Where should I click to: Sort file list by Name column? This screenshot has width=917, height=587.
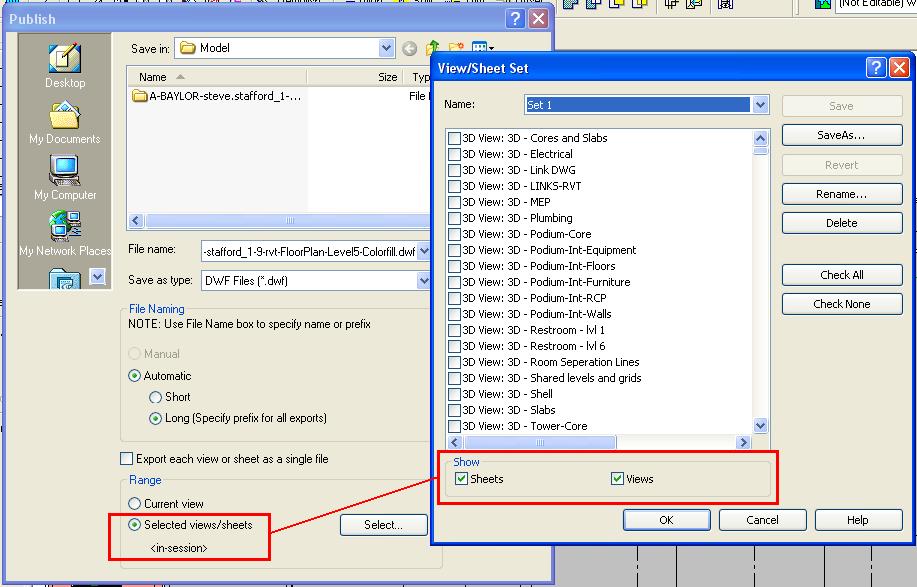[216, 77]
